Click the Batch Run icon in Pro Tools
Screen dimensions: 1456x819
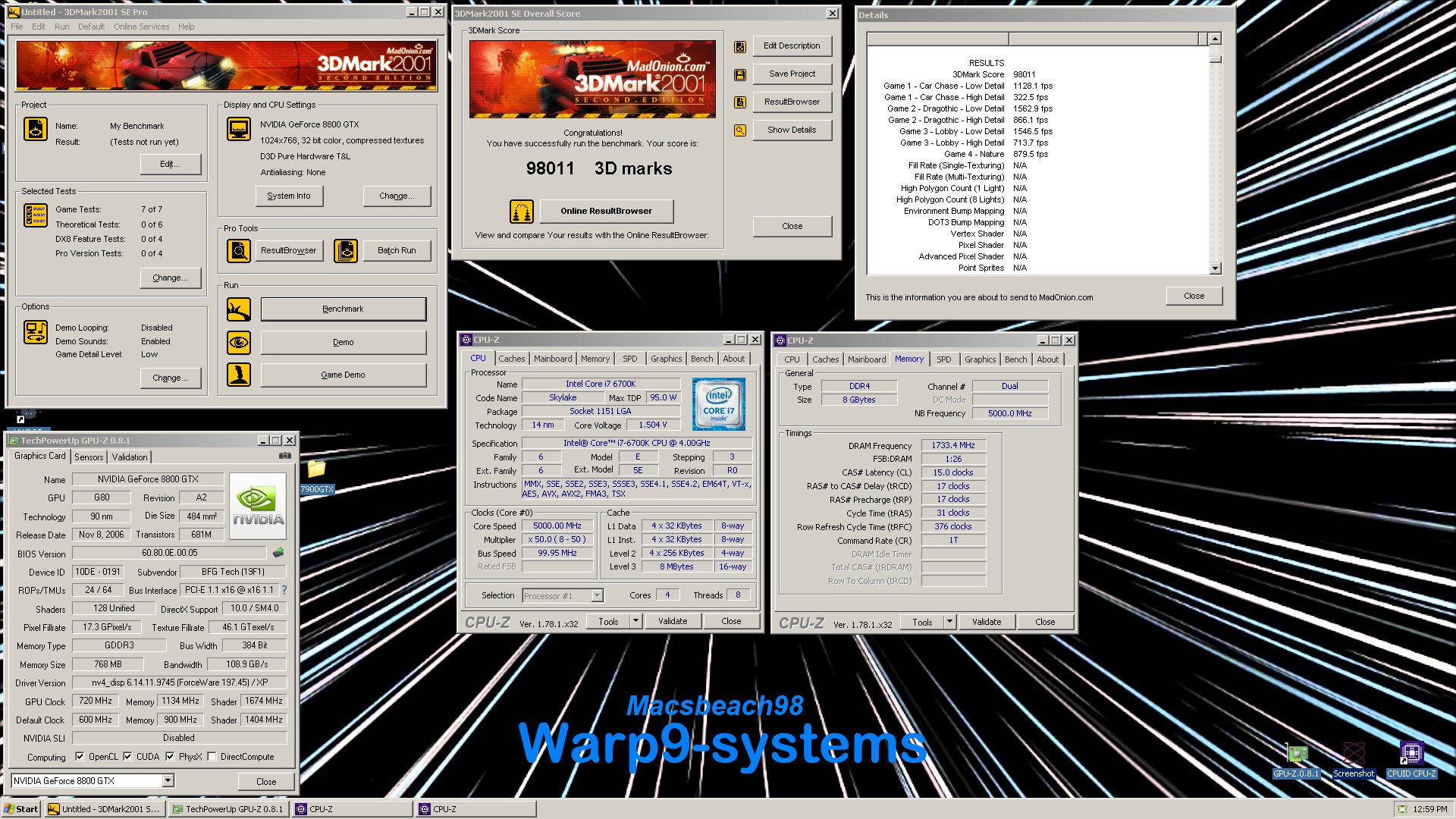click(x=346, y=250)
